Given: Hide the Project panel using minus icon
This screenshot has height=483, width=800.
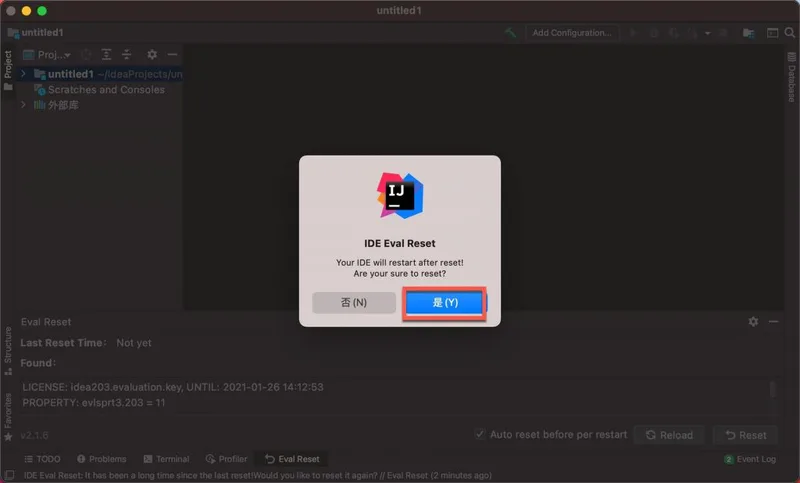Looking at the screenshot, I should point(172,55).
